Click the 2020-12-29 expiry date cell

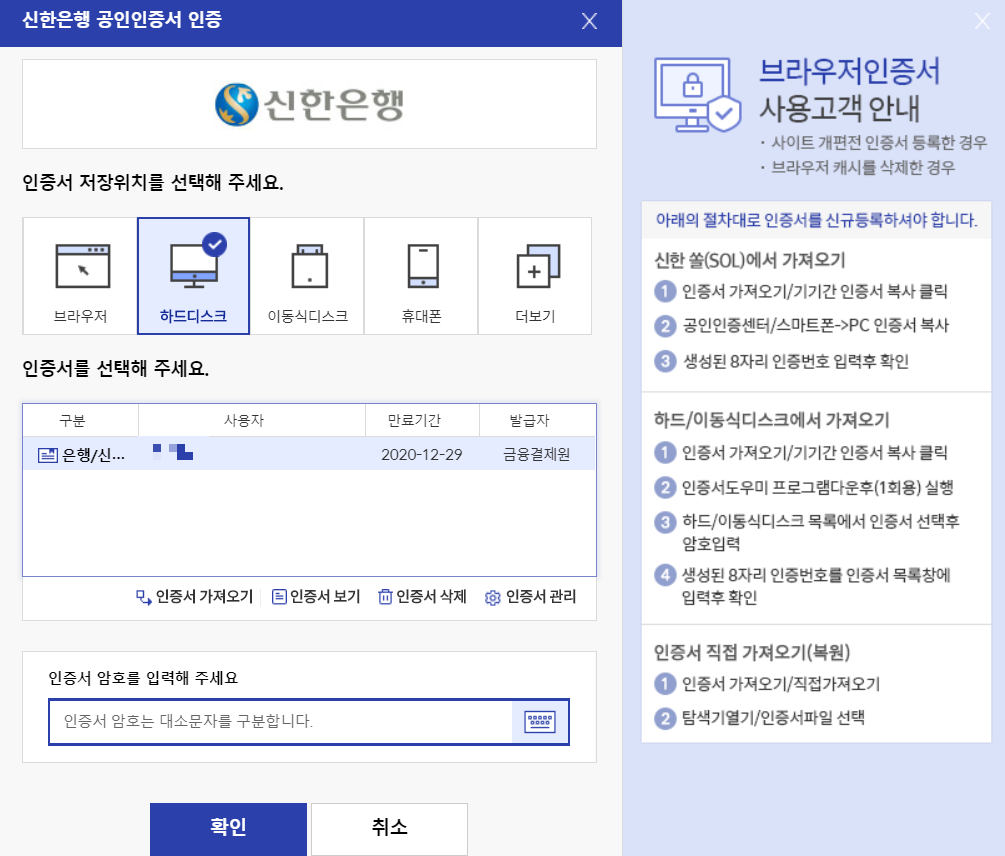tap(422, 455)
